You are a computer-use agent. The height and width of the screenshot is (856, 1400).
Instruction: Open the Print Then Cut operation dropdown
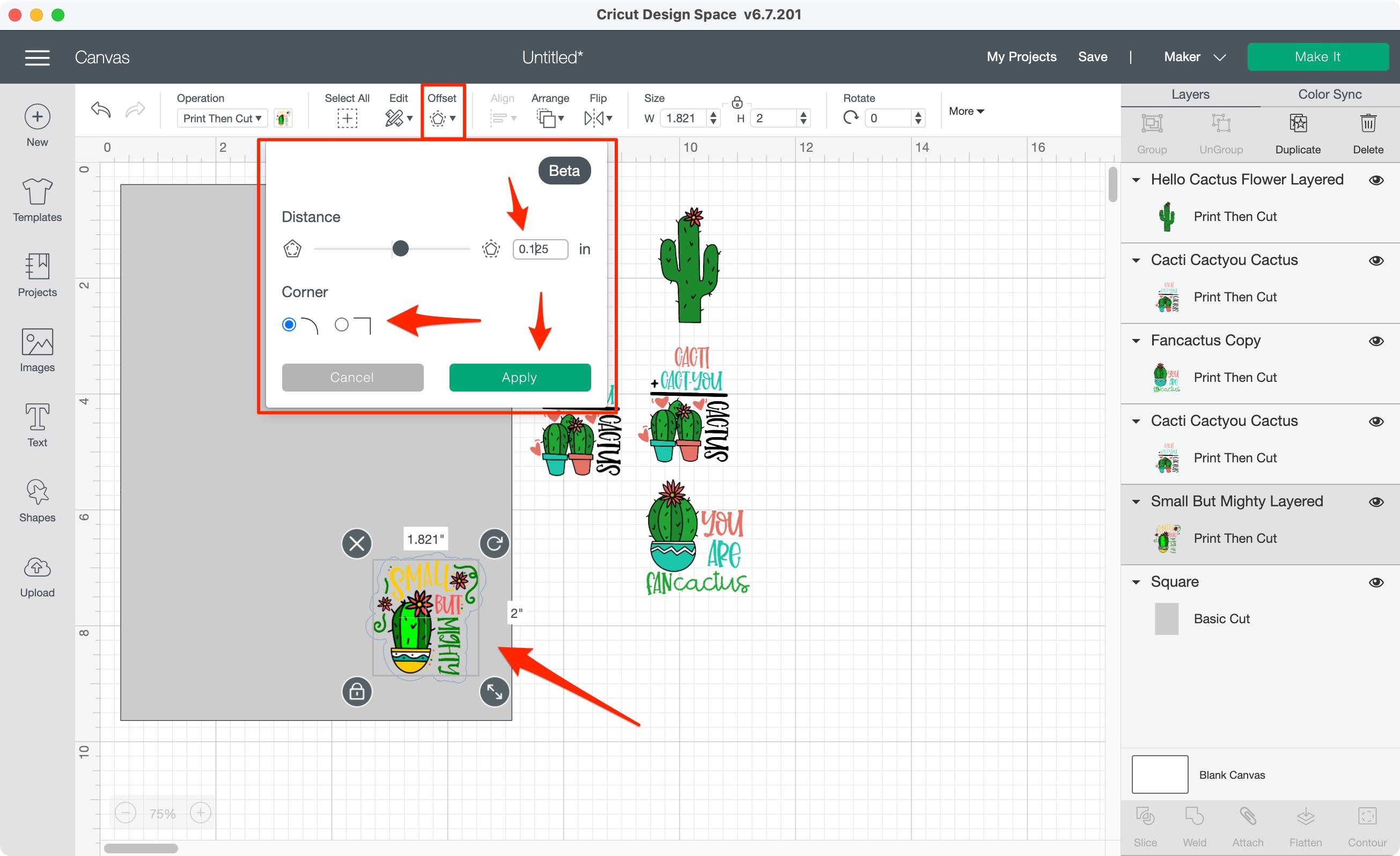click(x=222, y=118)
